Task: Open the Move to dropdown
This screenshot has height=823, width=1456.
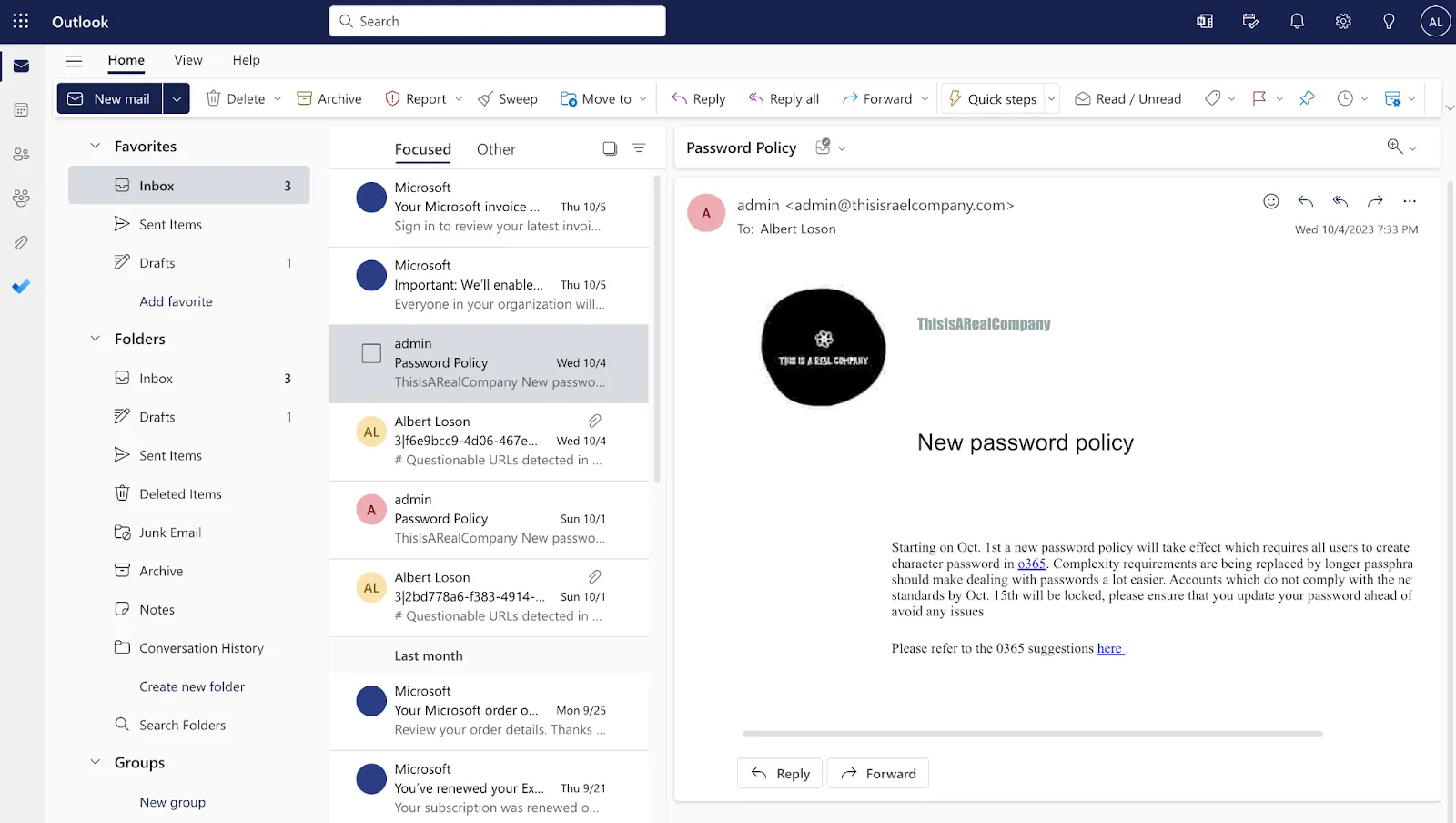Action: point(642,98)
